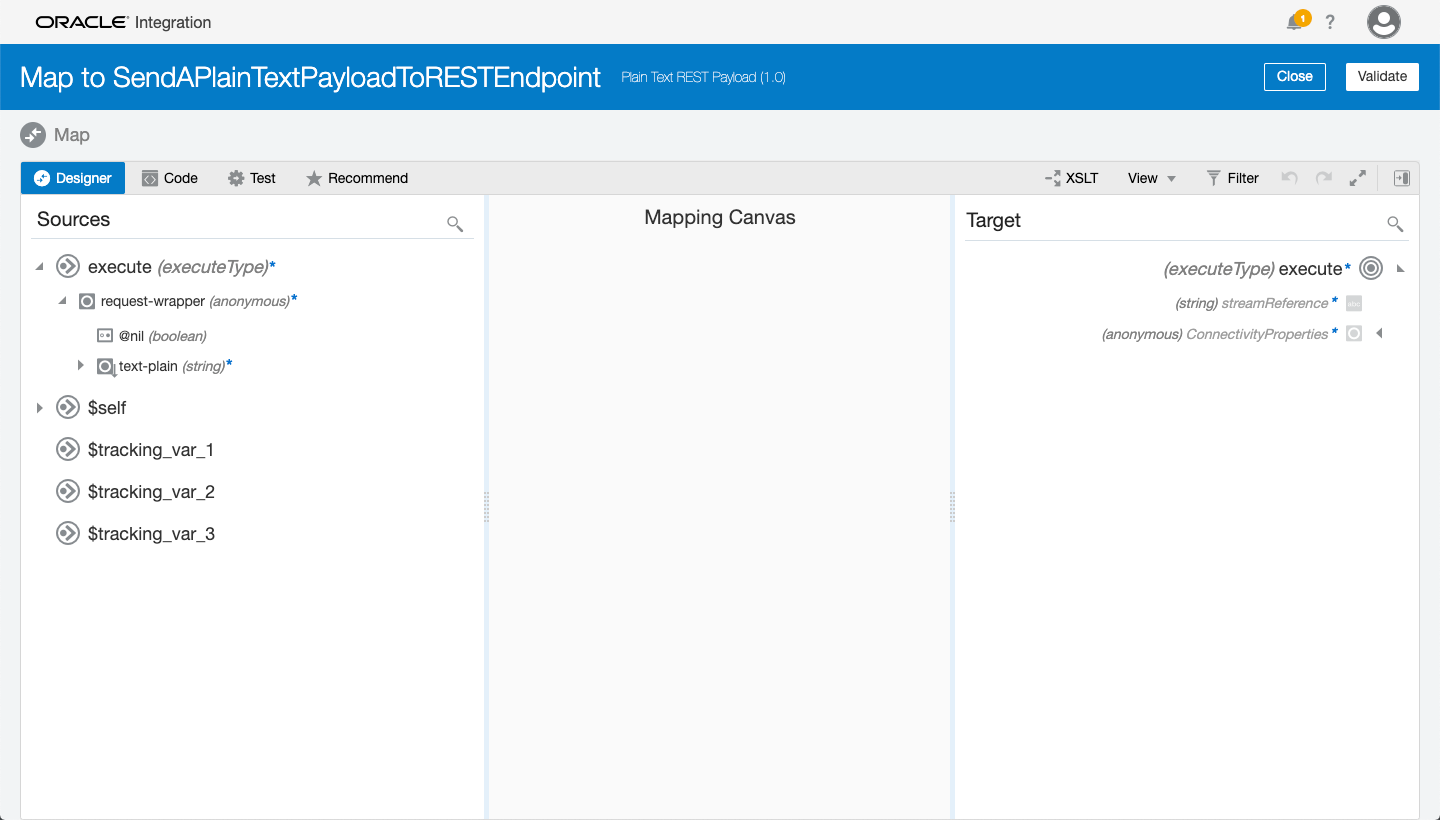Select the $tracking_var_2 label

151,492
